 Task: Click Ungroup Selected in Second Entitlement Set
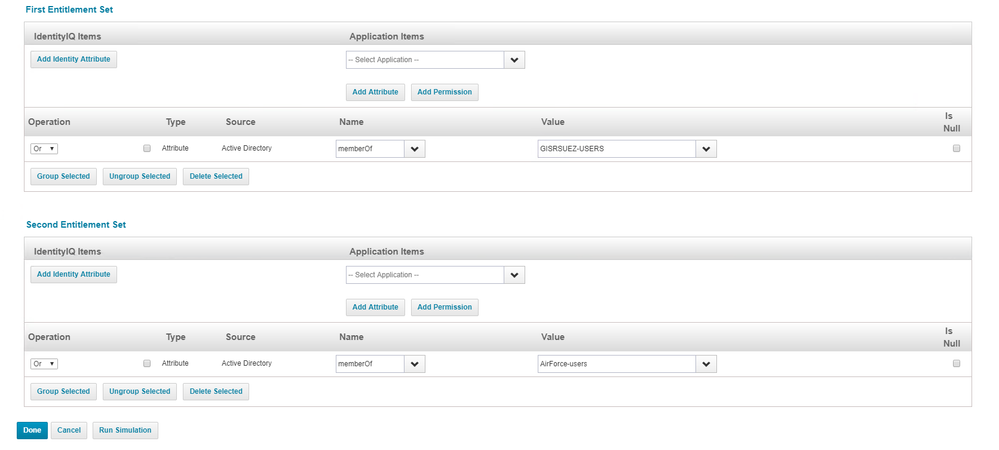pos(139,391)
